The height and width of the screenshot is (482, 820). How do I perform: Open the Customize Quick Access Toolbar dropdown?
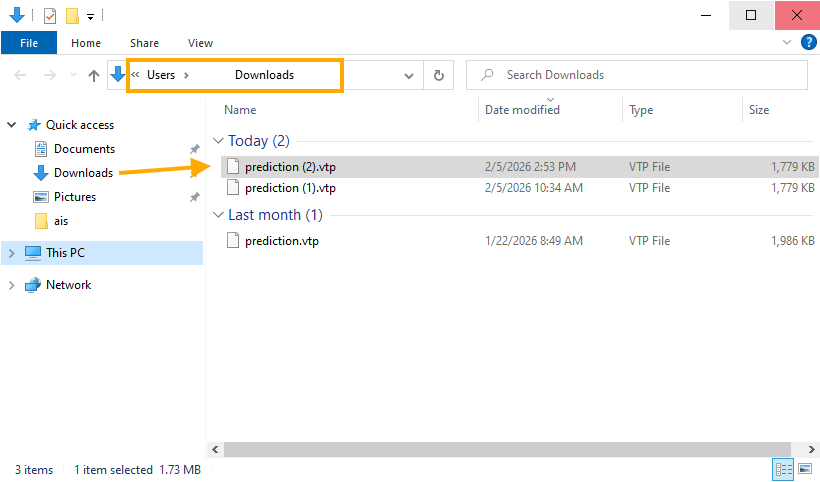click(91, 16)
